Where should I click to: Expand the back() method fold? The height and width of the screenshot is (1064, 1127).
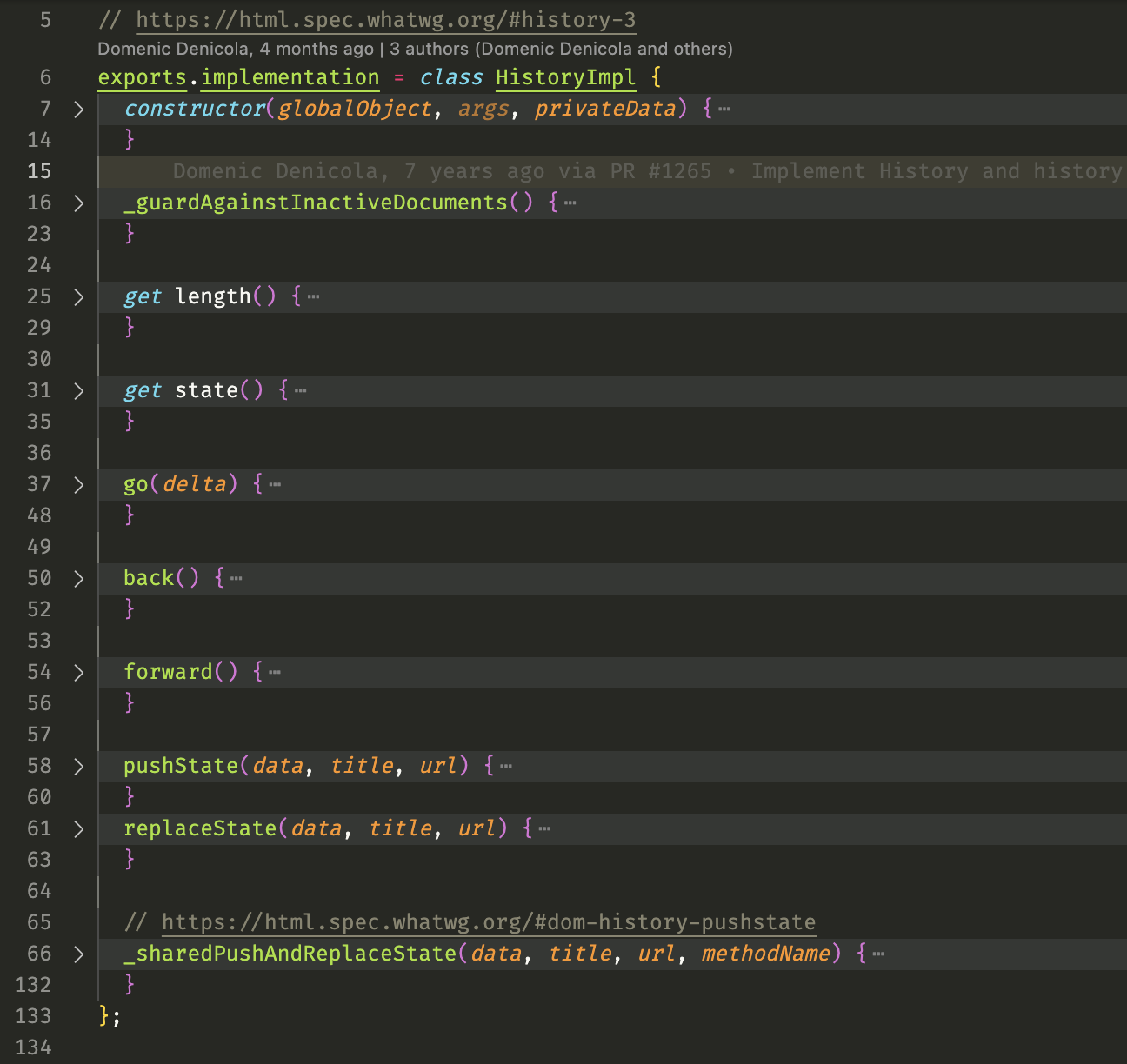(x=79, y=578)
